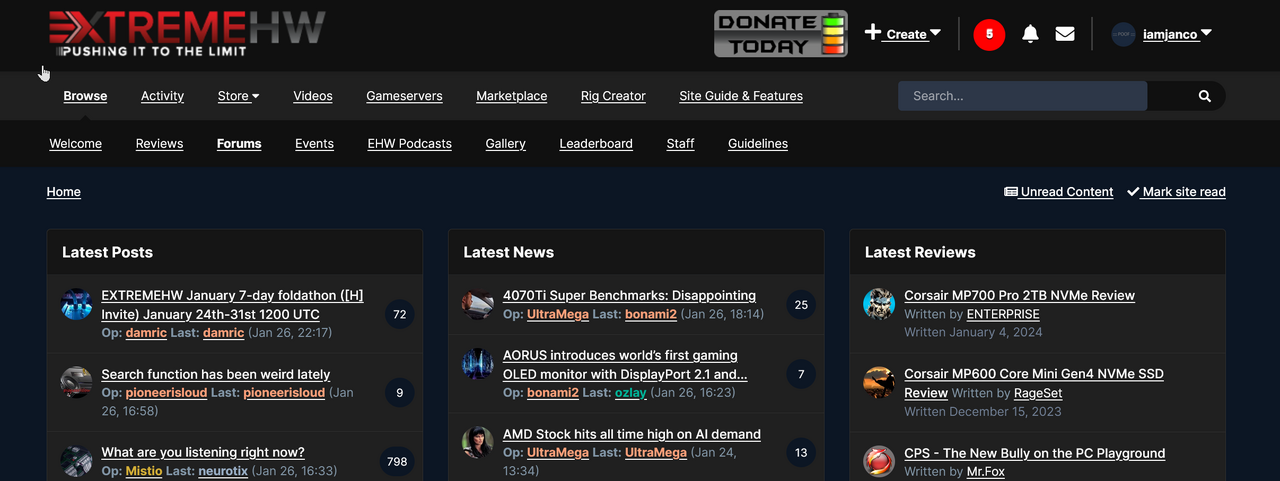Expand the iamjanco account menu
The height and width of the screenshot is (481, 1280).
tap(1177, 34)
